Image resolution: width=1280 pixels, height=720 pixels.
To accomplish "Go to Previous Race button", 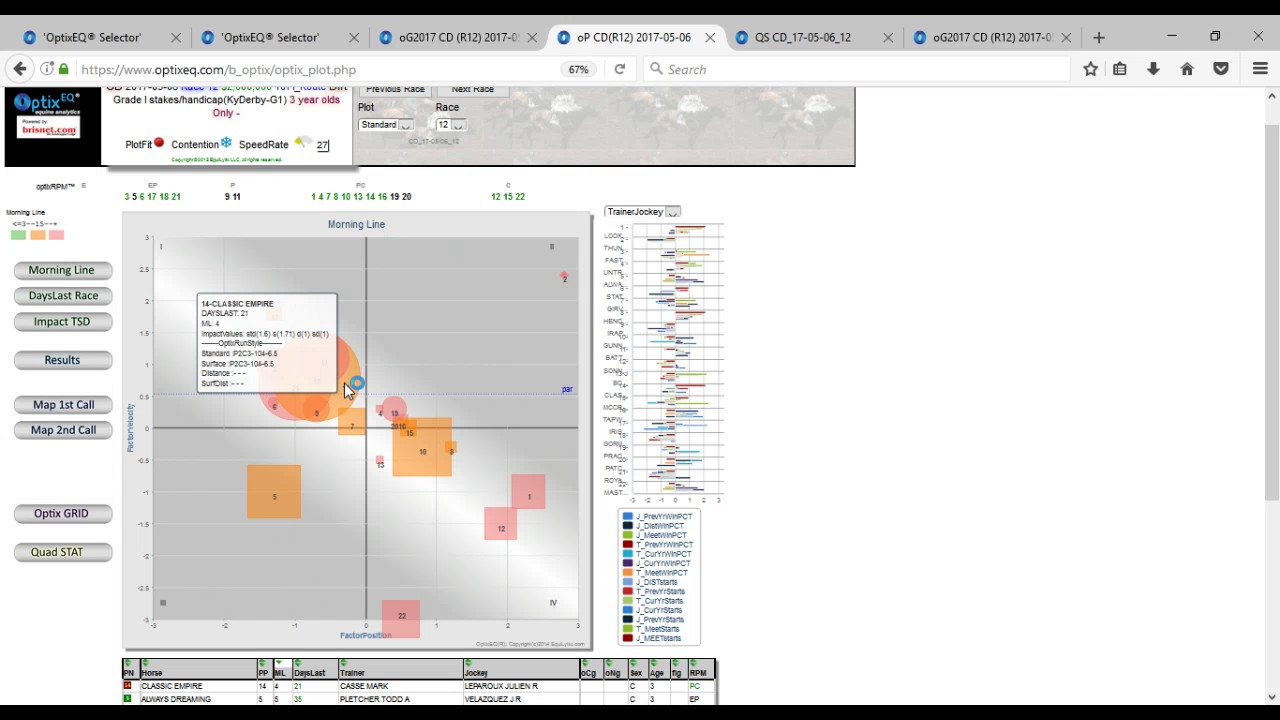I will [x=395, y=90].
